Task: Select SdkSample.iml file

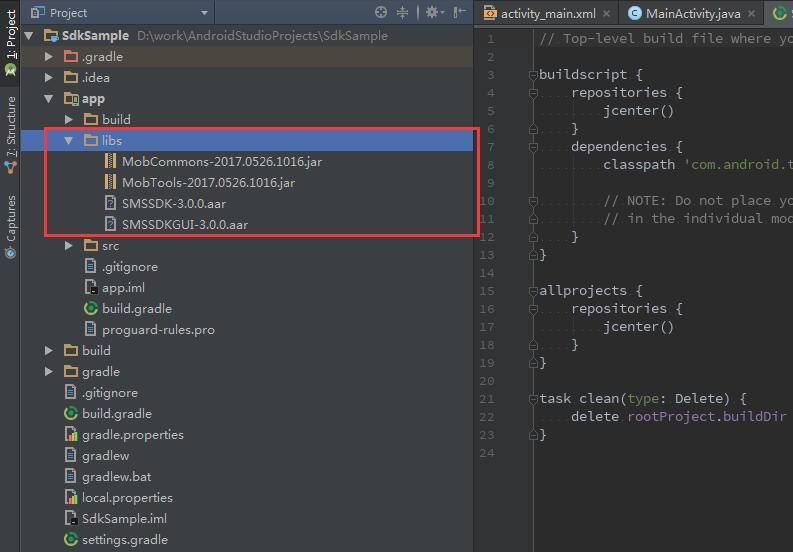Action: click(124, 519)
